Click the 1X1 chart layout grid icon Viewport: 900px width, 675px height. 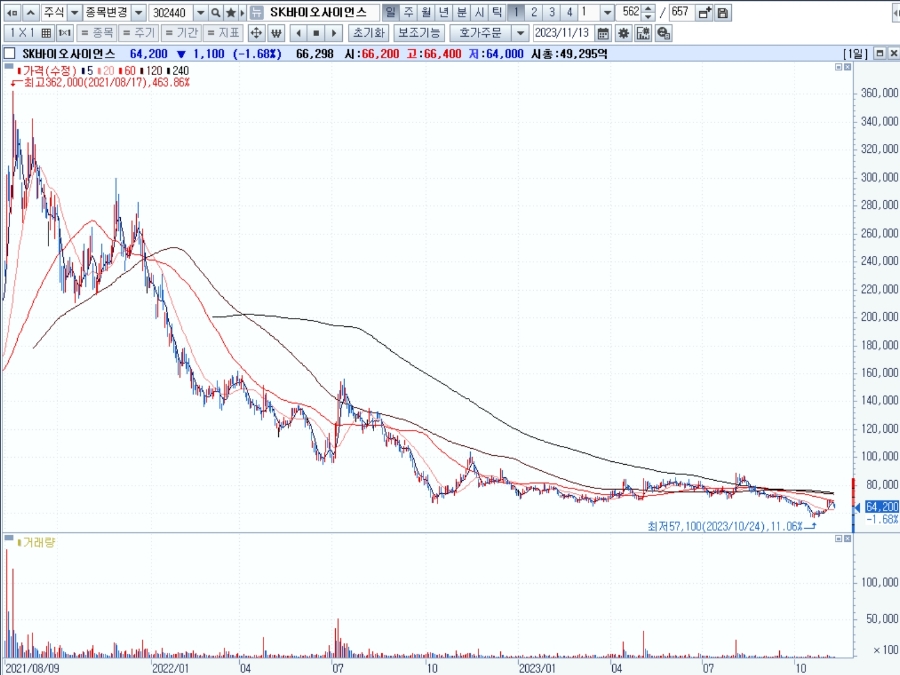coord(46,33)
